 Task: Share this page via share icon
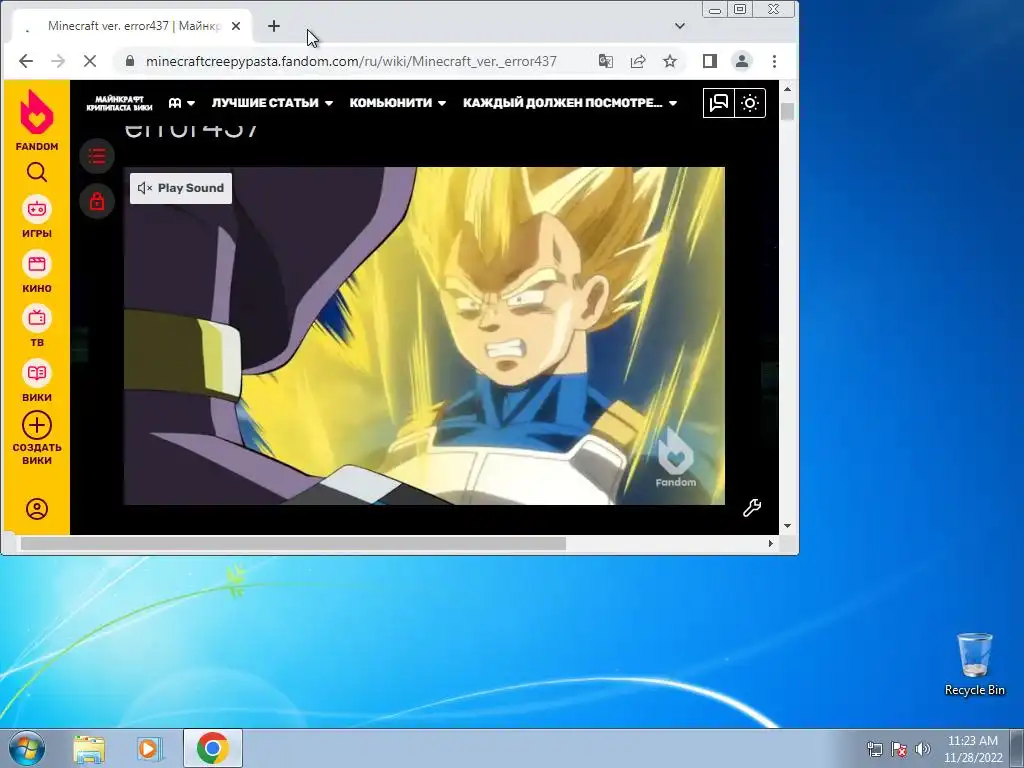[638, 61]
